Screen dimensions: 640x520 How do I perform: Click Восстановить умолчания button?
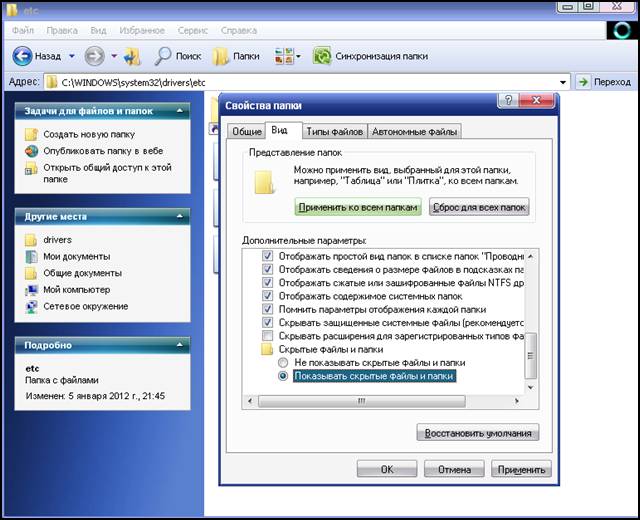(x=478, y=433)
